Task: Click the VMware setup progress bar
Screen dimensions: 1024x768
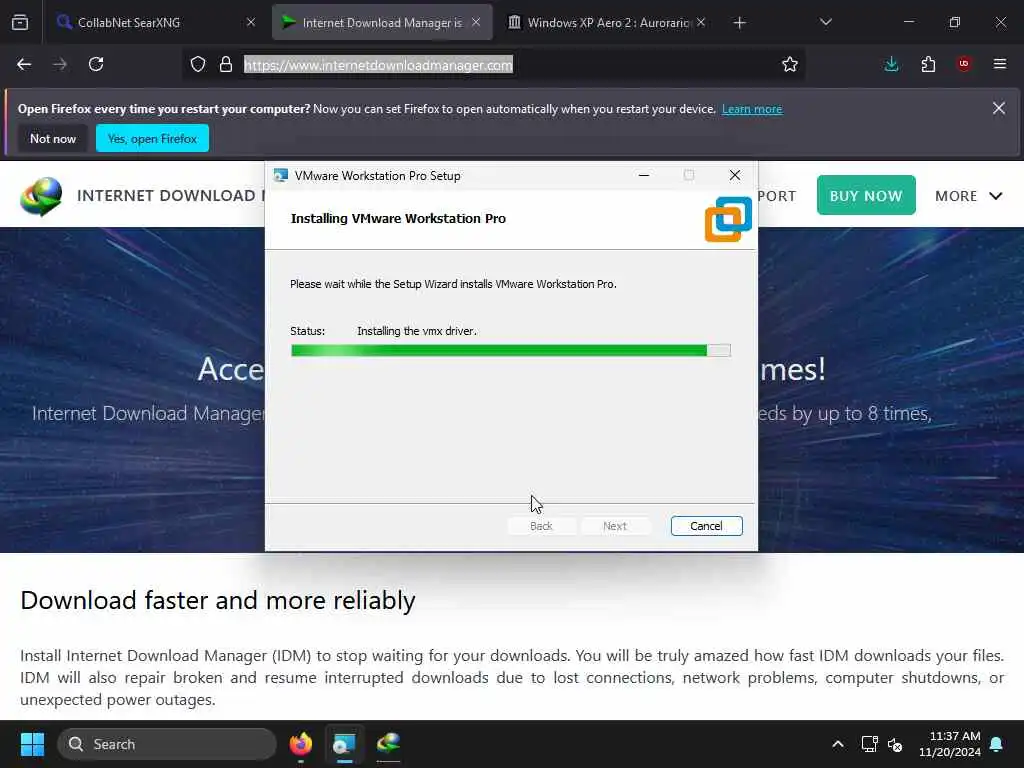Action: [x=511, y=351]
